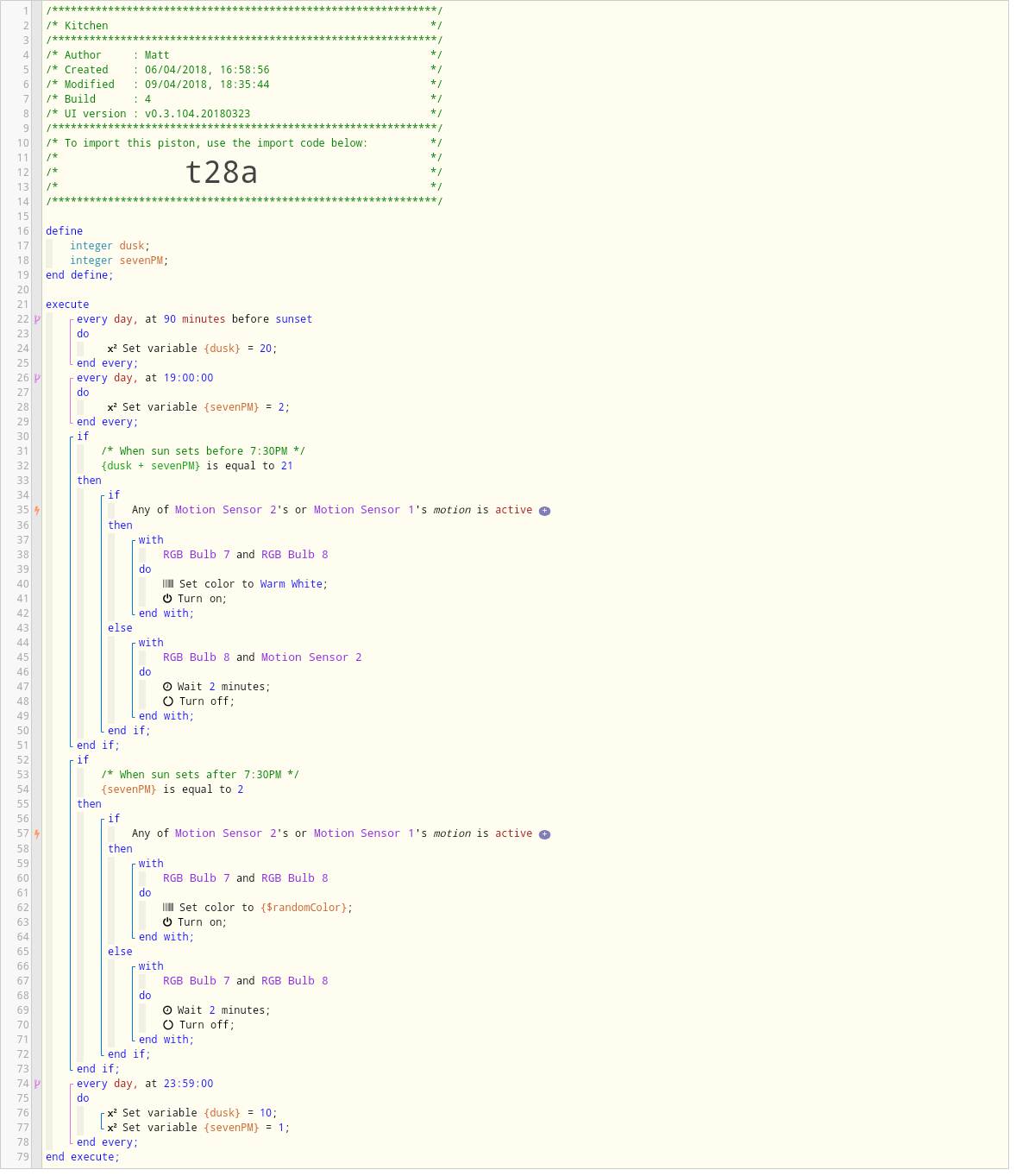This screenshot has width=1016, height=1176.
Task: Click the lightning bolt icon on line 35
Action: tap(37, 510)
